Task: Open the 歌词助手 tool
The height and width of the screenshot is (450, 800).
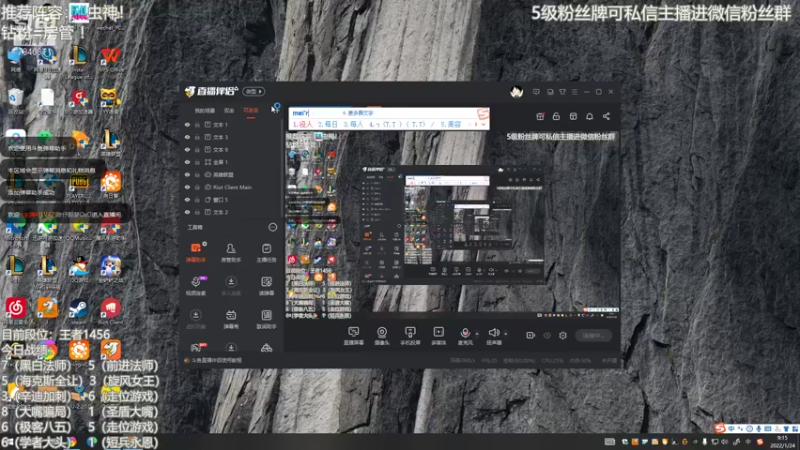Action: click(x=266, y=319)
